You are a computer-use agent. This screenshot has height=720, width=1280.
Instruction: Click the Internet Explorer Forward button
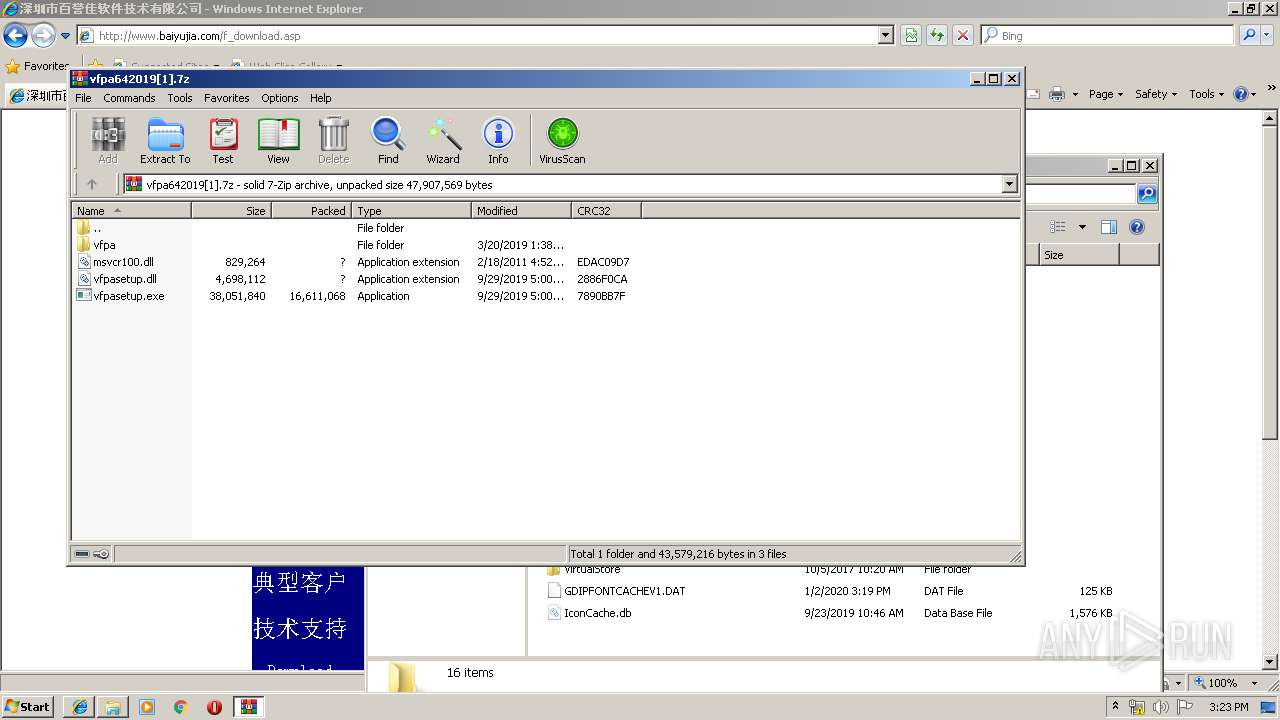(42, 36)
